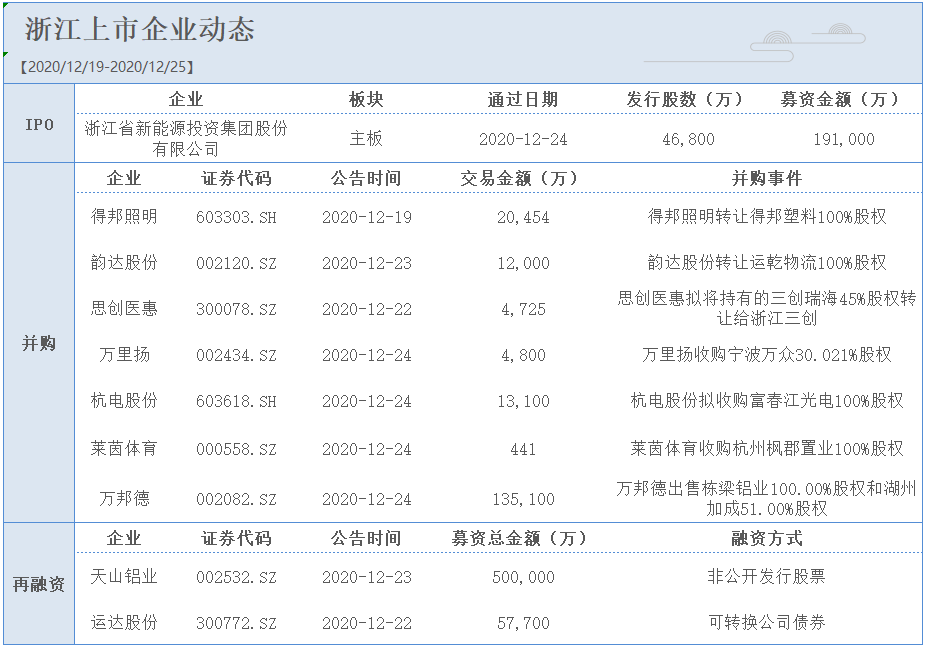Screen dimensions: 925x647
Task: Select transaction amount 135,100
Action: pos(523,500)
